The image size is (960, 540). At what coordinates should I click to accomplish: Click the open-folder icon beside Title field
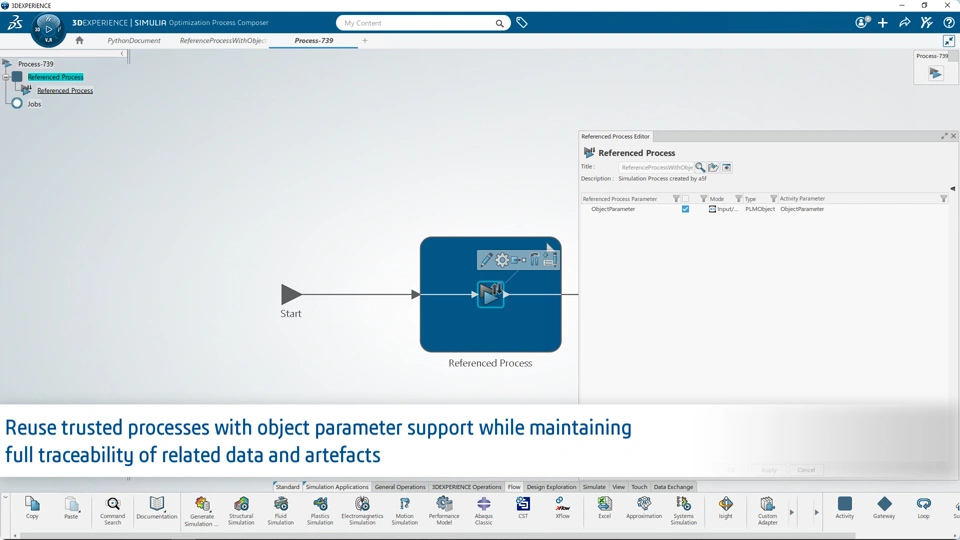coord(713,167)
